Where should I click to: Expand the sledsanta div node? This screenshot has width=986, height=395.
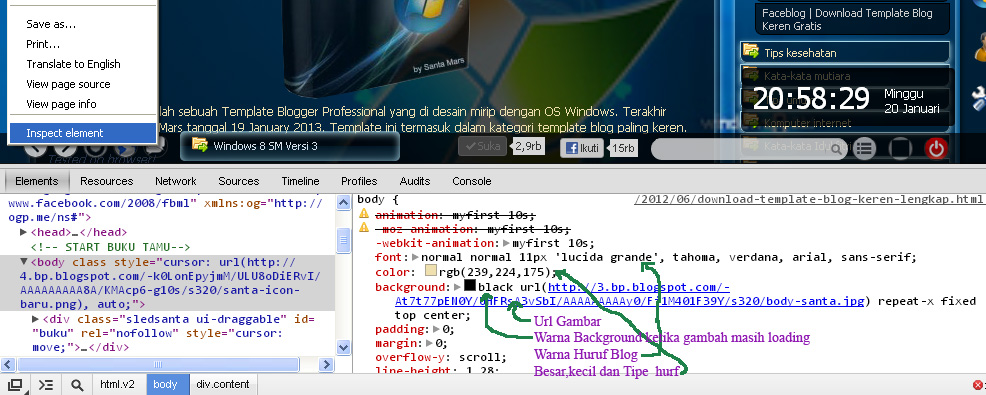click(x=35, y=319)
